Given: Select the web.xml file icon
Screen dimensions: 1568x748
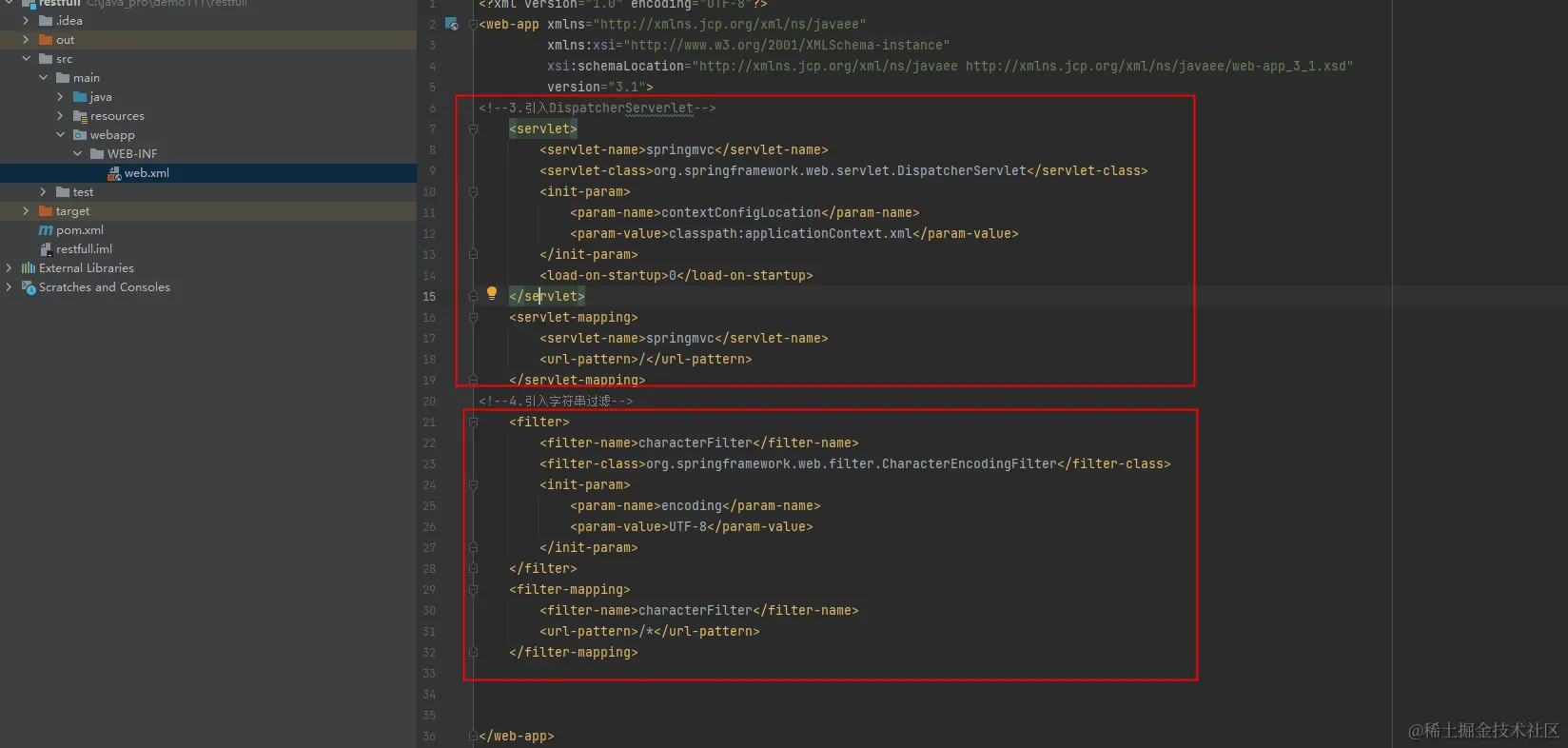Looking at the screenshot, I should pyautogui.click(x=114, y=173).
